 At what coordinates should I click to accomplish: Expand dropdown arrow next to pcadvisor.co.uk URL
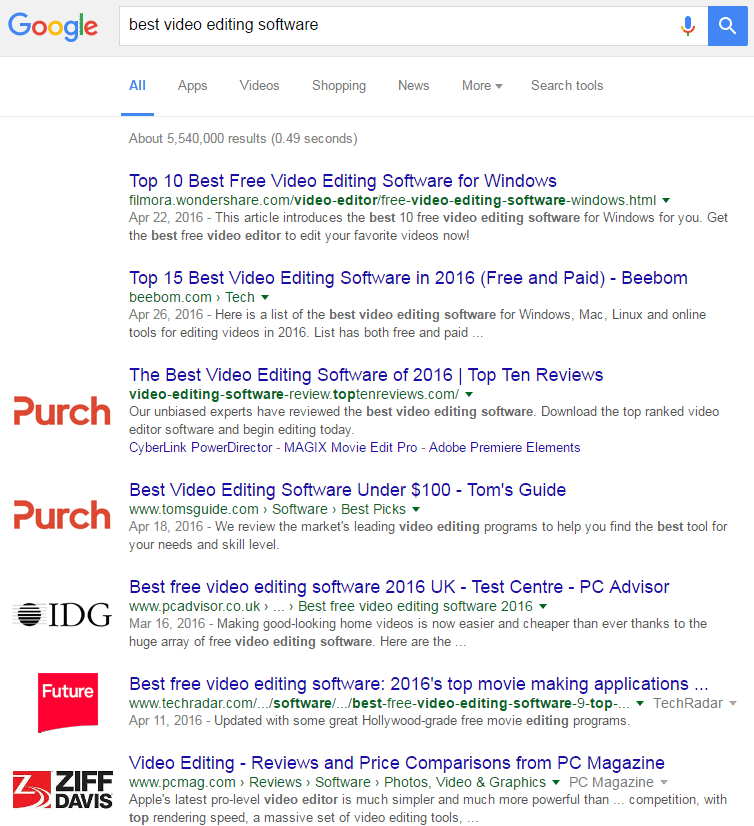coord(543,606)
